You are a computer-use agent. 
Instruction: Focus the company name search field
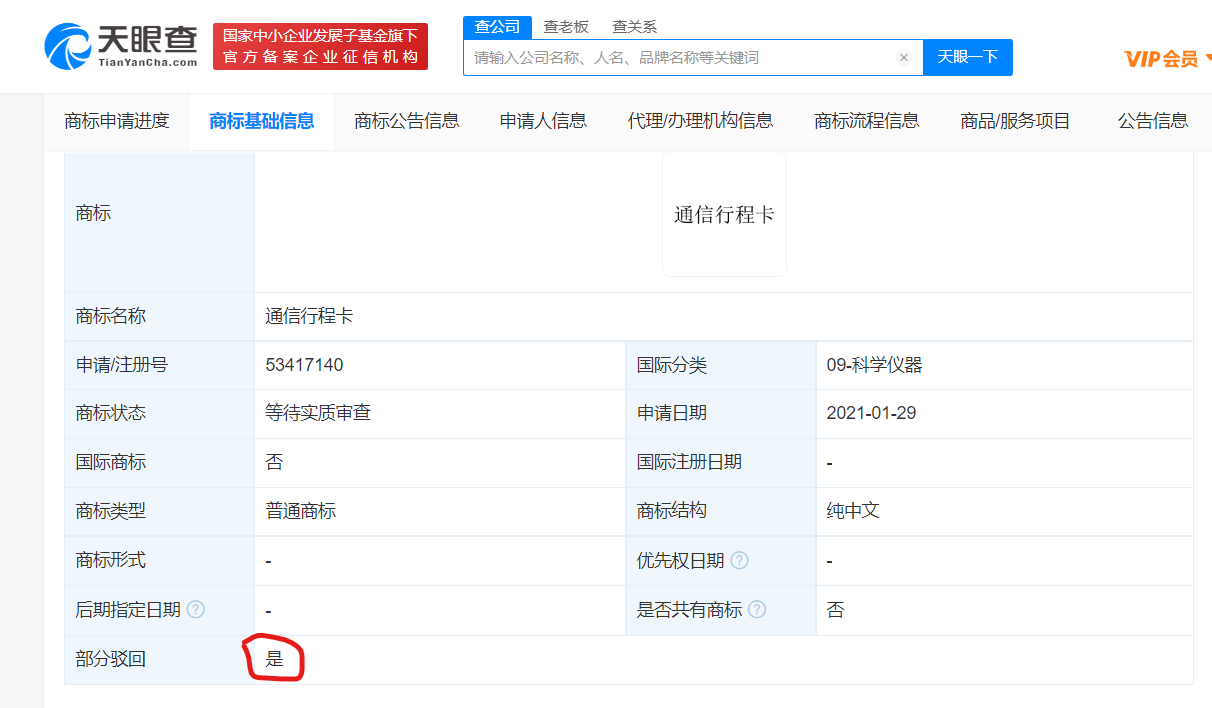pos(680,58)
